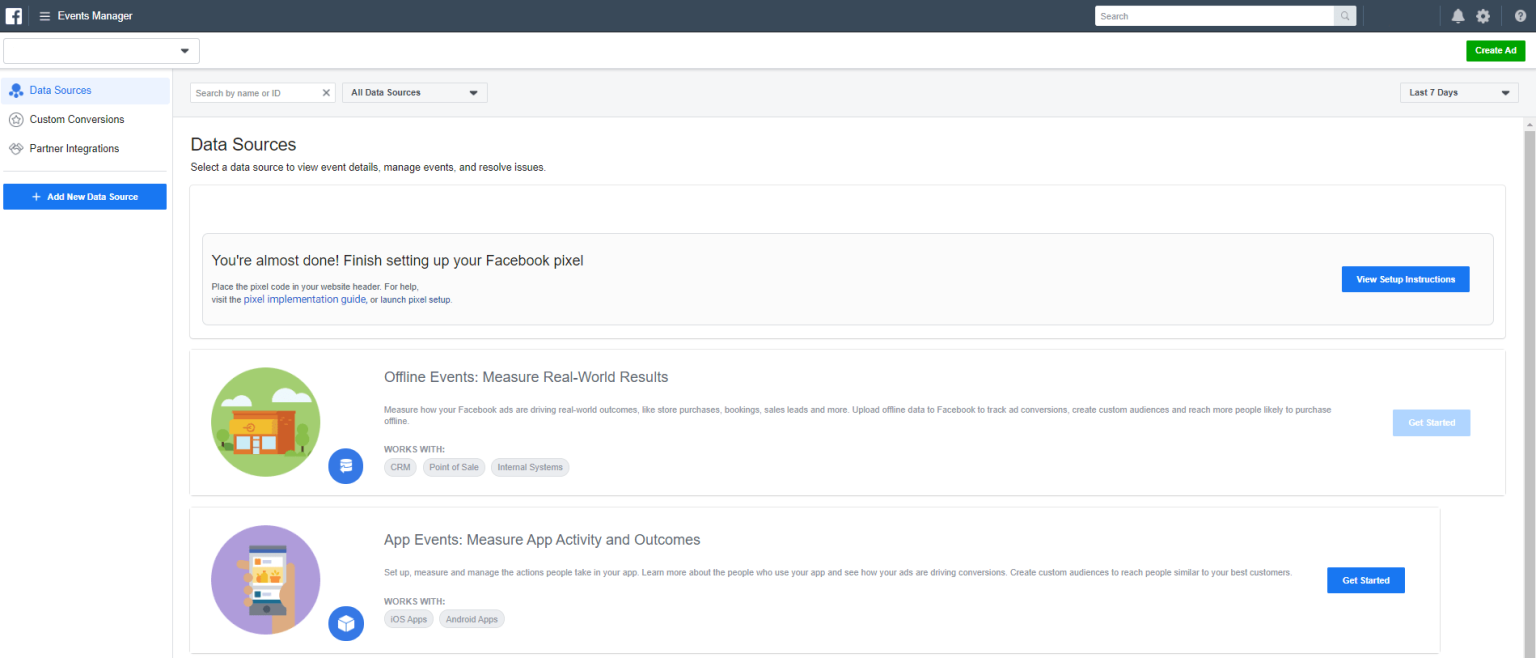
Task: Select Partner Integrations in the sidebar
Action: 73,148
